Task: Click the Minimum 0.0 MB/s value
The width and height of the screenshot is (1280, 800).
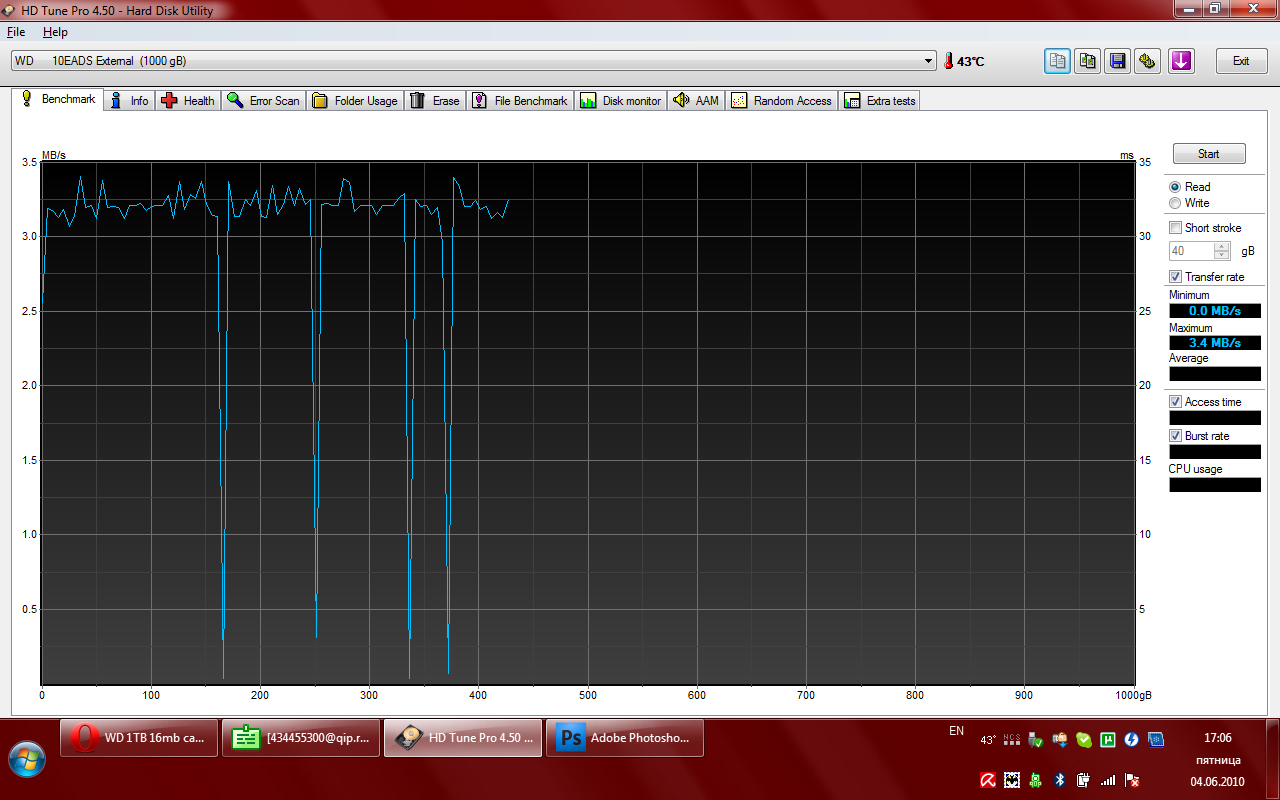Action: click(x=1215, y=311)
